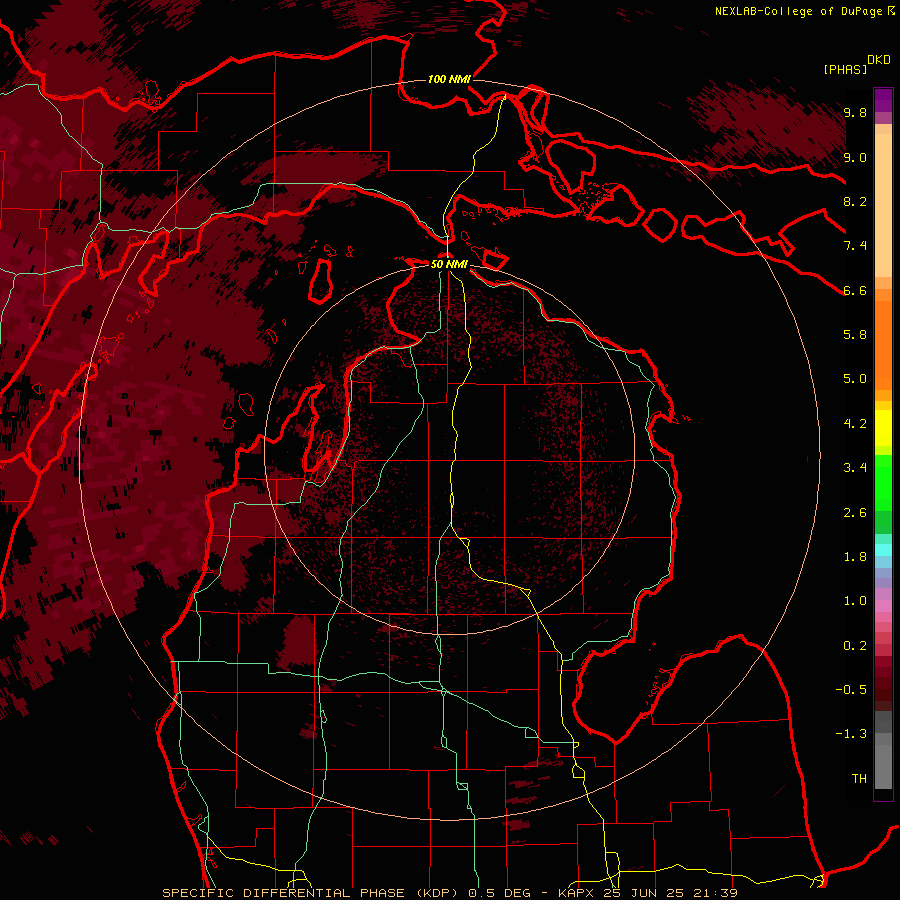
Task: Click the "5.0" color scale value
Action: (855, 379)
